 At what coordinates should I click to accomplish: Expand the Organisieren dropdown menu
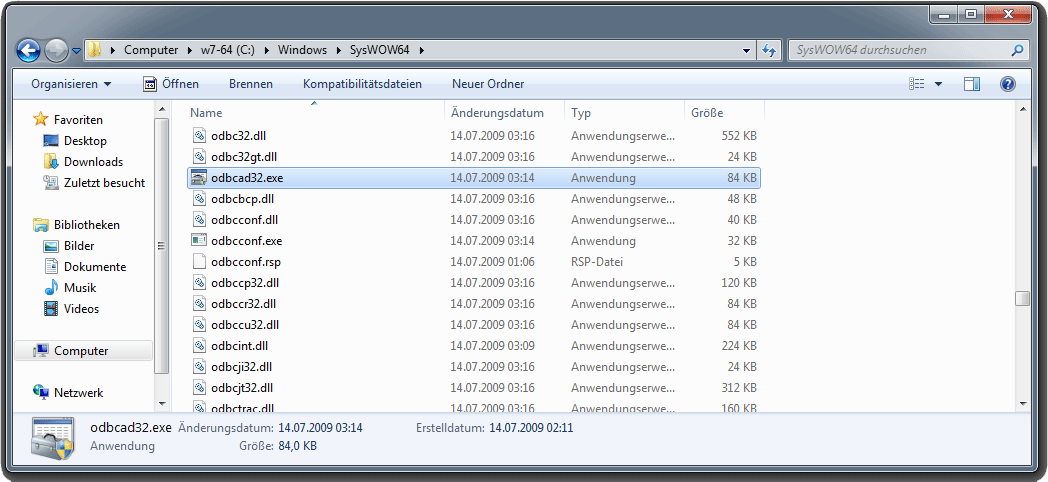pyautogui.click(x=71, y=84)
